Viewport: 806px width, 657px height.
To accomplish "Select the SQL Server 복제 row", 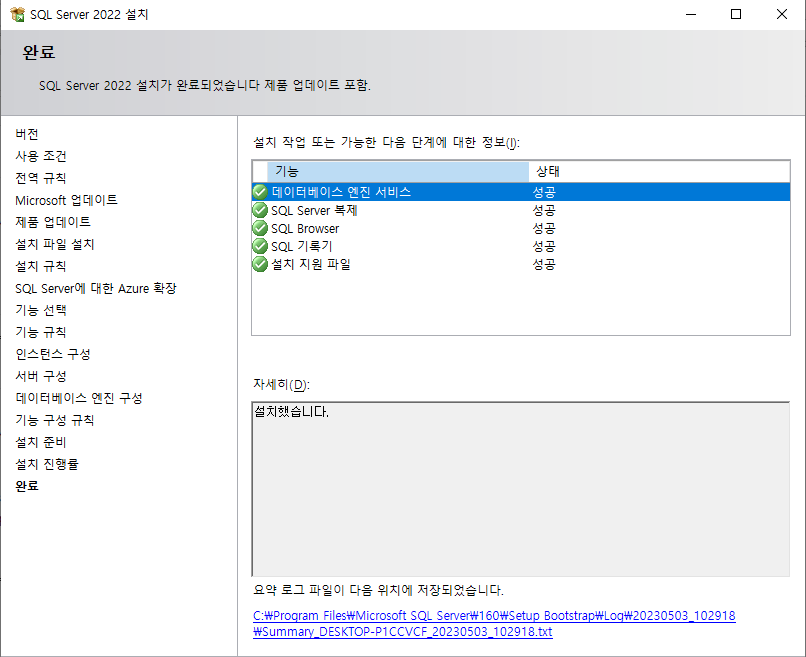I will (521, 210).
